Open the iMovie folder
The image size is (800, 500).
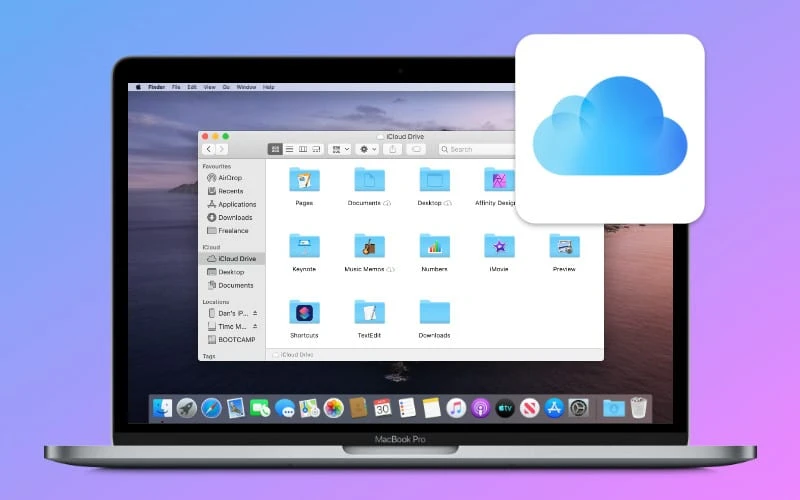[x=499, y=246]
